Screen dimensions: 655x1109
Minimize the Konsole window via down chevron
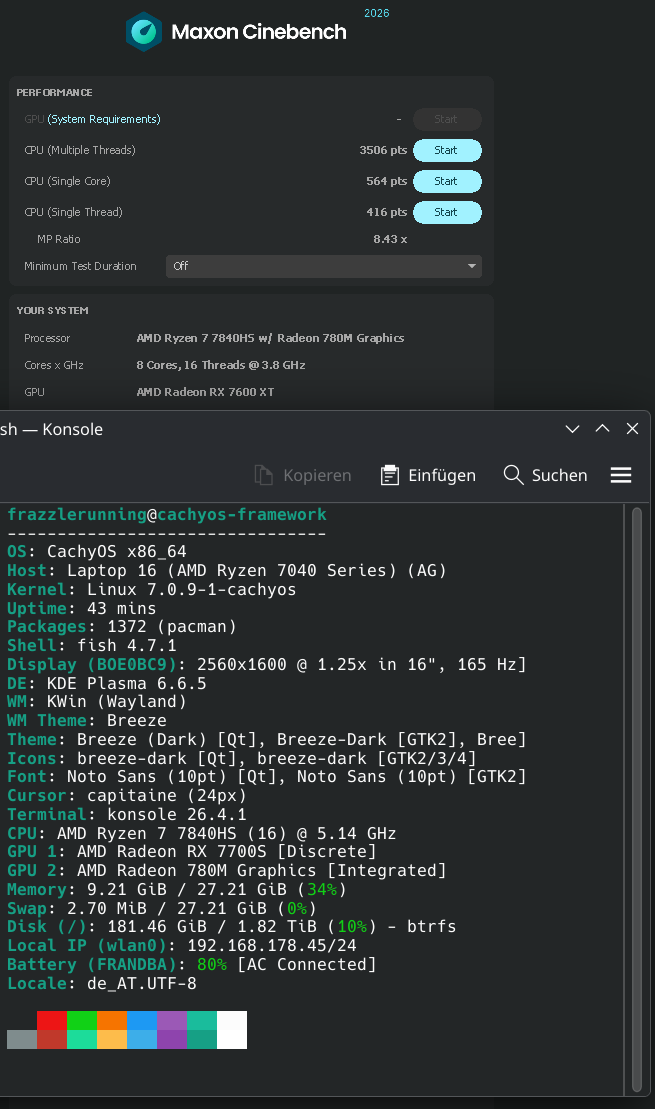tap(572, 429)
